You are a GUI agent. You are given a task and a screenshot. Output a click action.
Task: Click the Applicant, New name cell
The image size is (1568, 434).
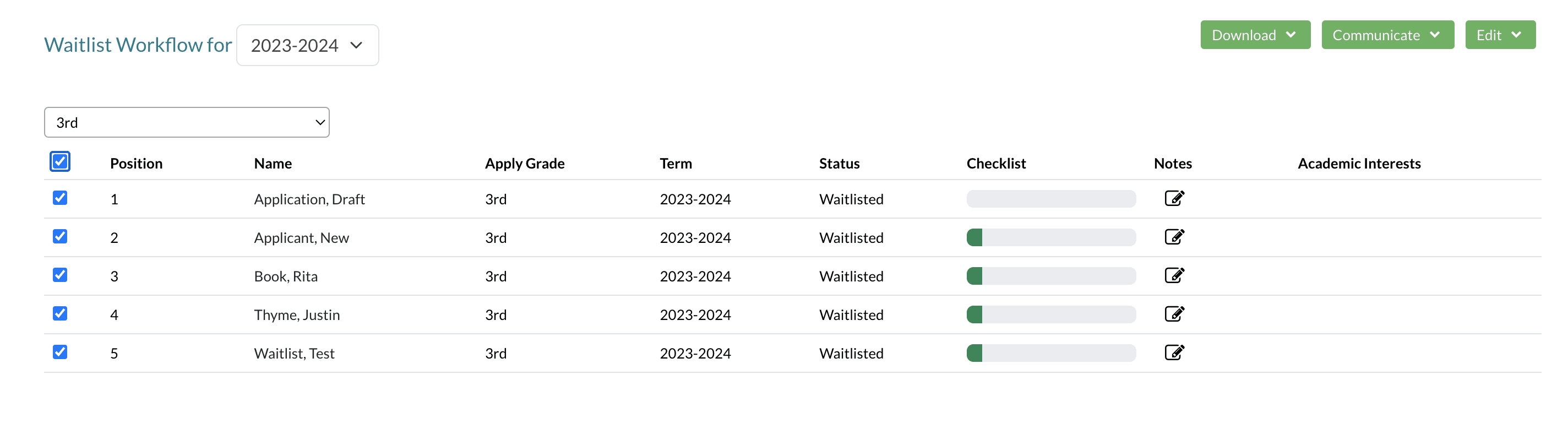(301, 237)
